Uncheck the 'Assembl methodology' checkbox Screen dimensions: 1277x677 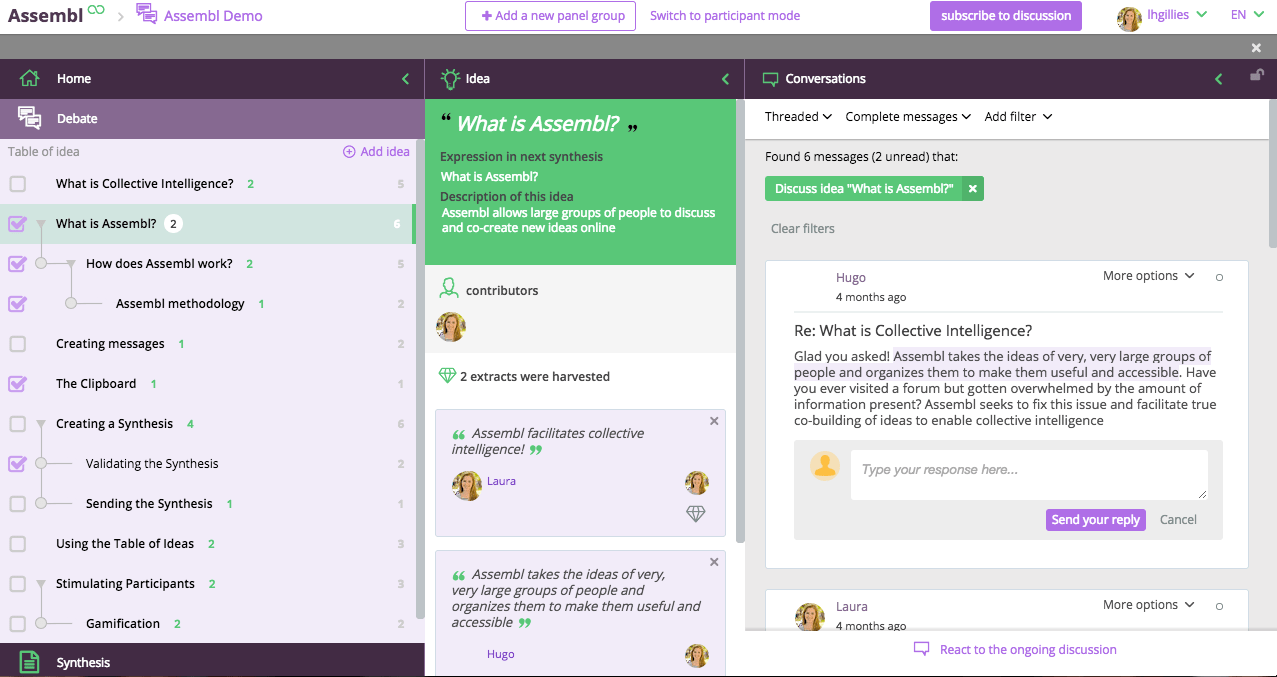[x=18, y=304]
